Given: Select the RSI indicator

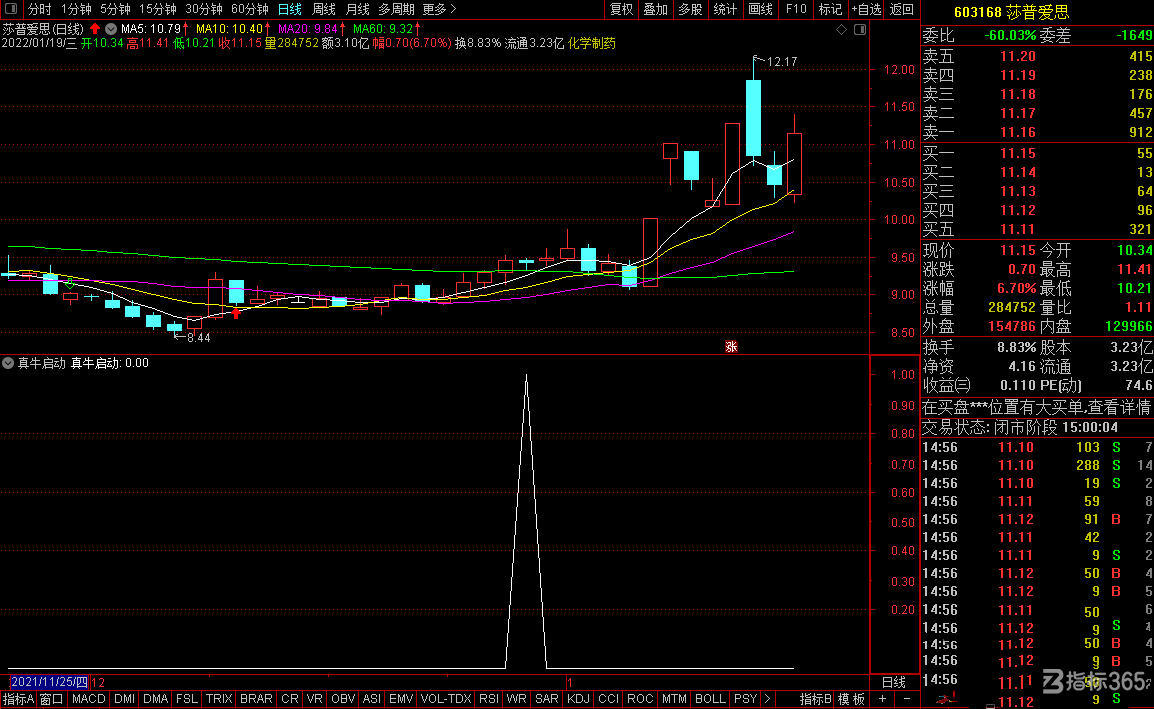Looking at the screenshot, I should pos(488,699).
